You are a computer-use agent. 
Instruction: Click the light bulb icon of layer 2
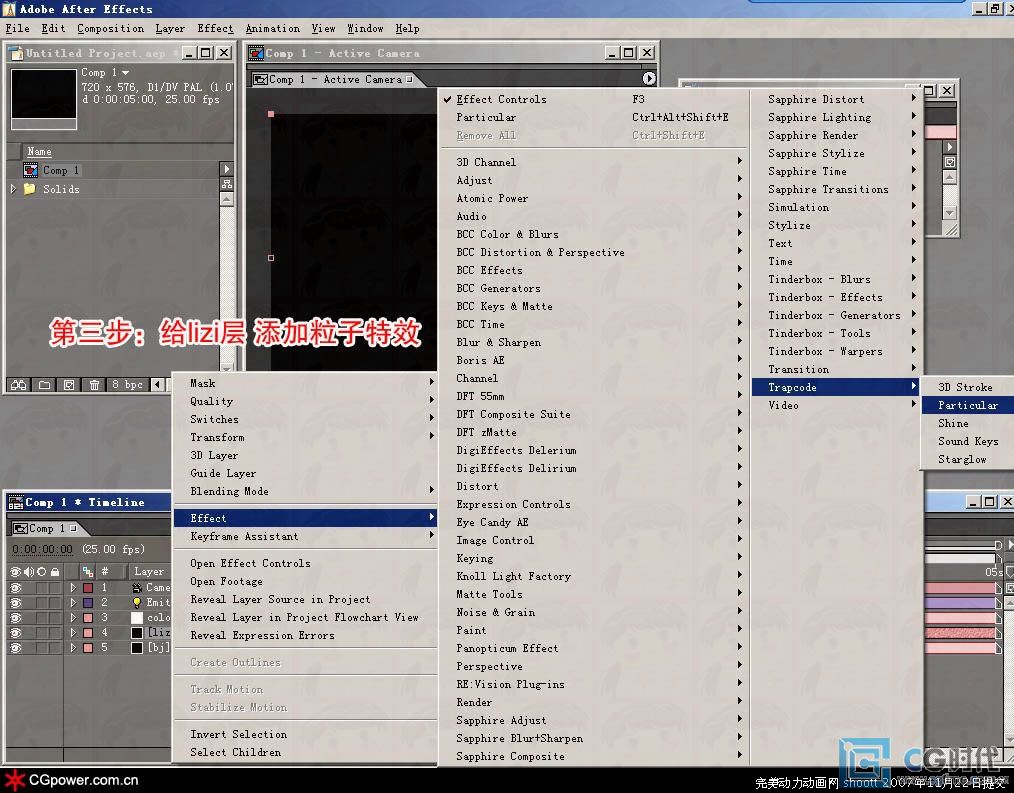coord(137,602)
